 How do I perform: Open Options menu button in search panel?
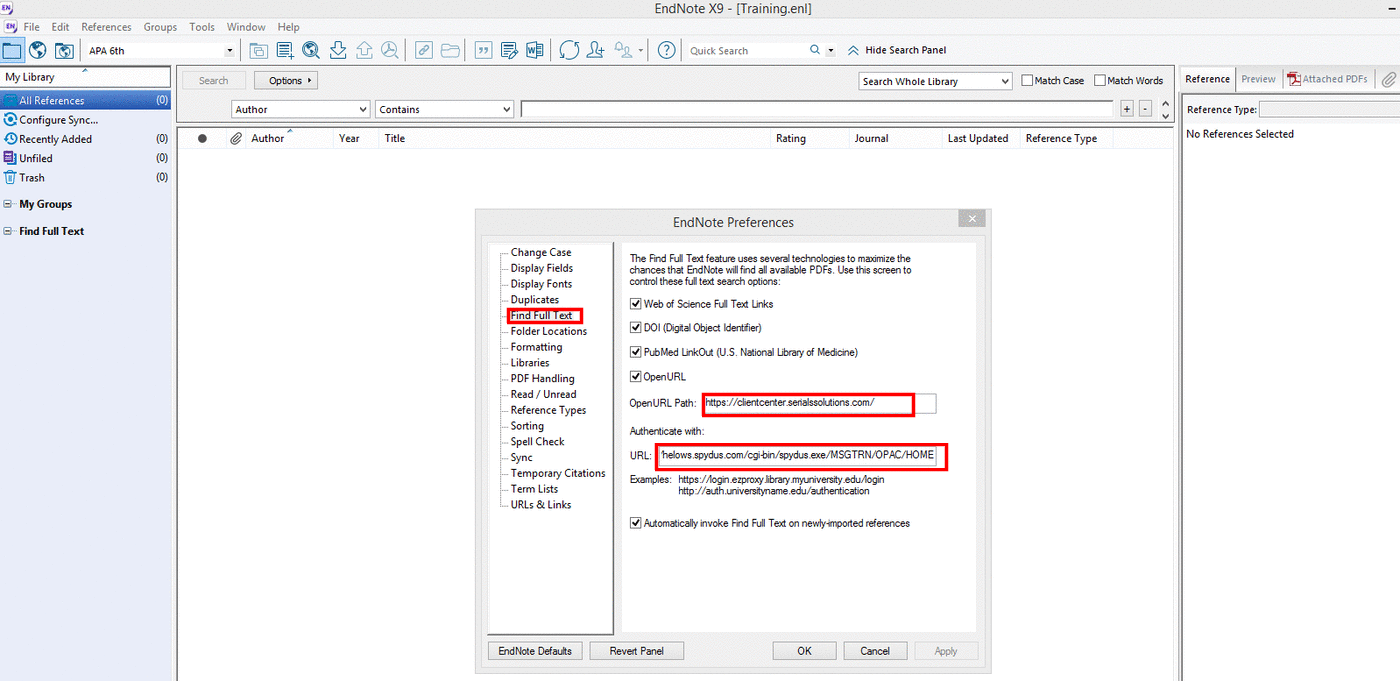tap(285, 81)
